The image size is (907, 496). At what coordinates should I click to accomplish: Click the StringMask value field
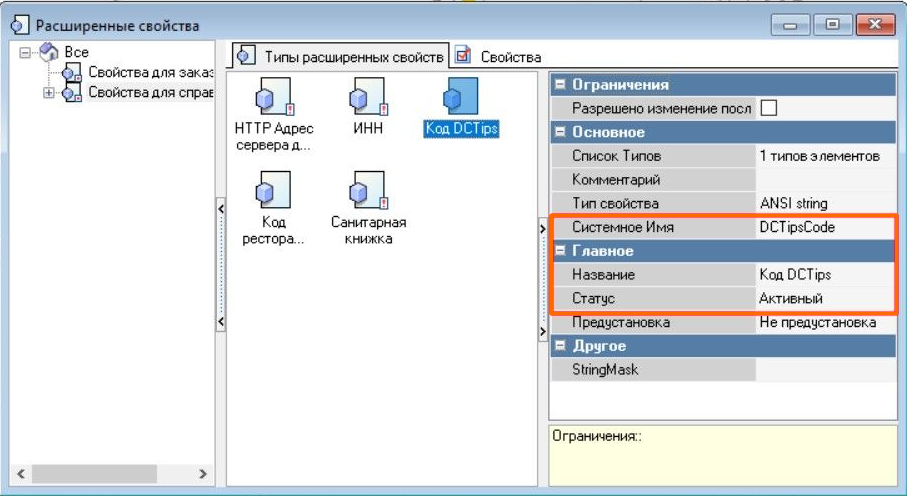point(824,370)
